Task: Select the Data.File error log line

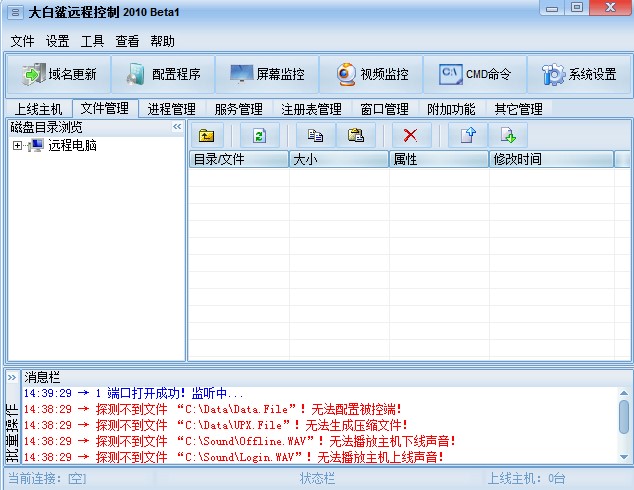Action: 212,410
